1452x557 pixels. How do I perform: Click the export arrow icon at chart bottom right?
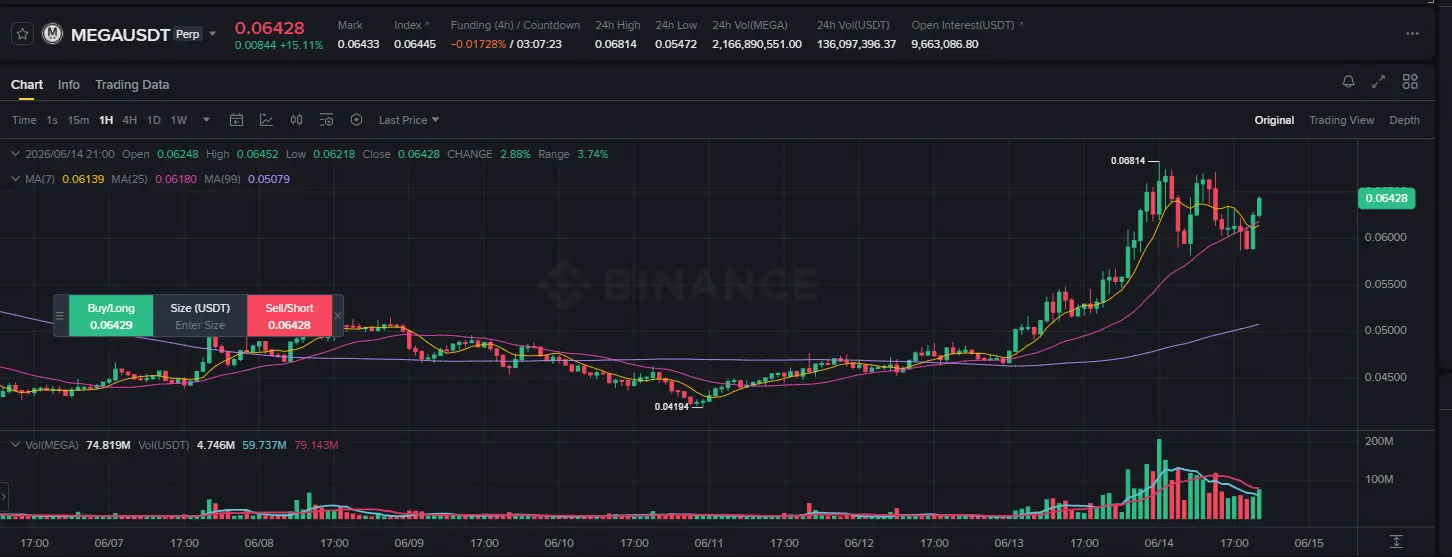[1396, 541]
